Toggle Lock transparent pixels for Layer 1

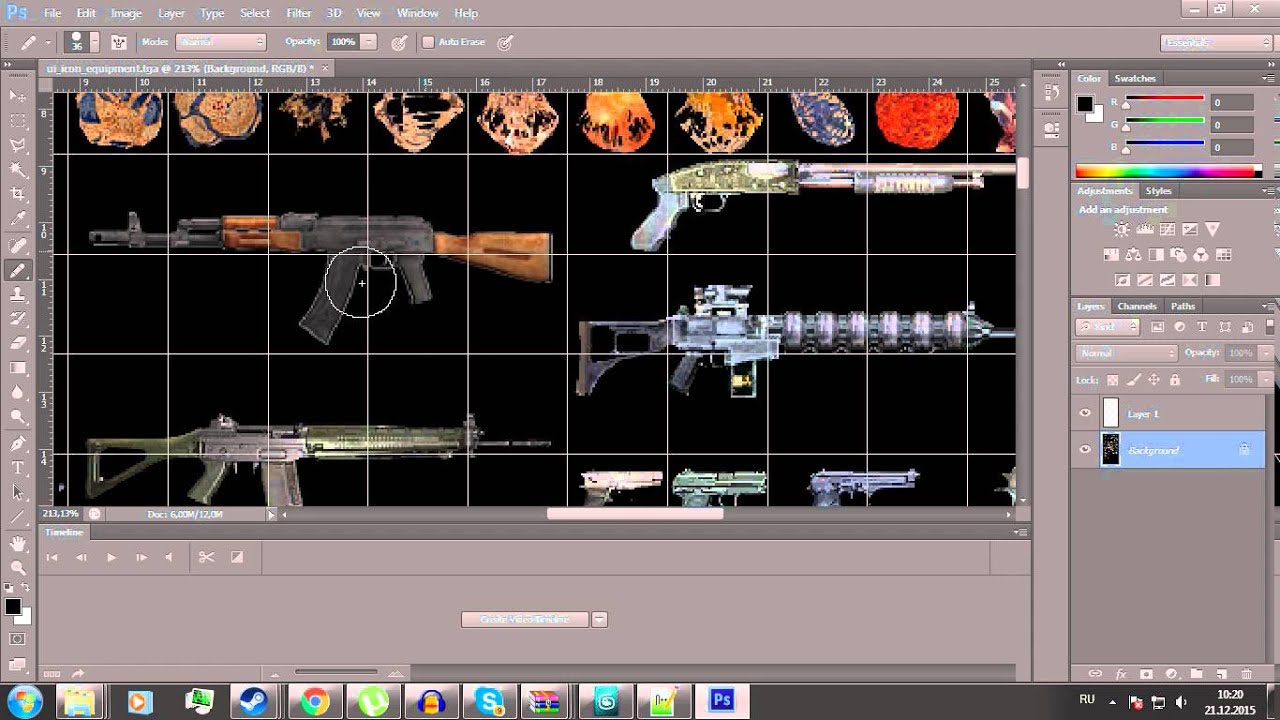pos(1113,380)
